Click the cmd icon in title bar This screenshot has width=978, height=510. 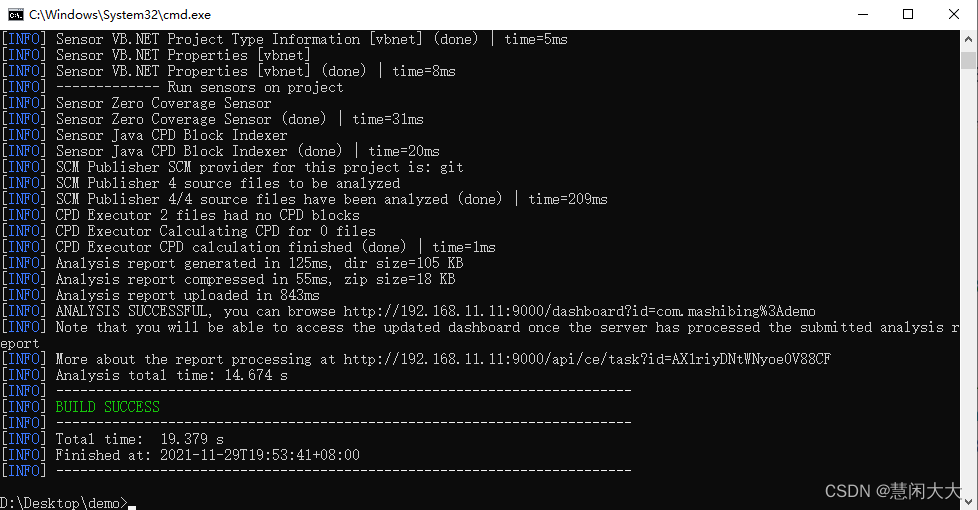coord(14,14)
